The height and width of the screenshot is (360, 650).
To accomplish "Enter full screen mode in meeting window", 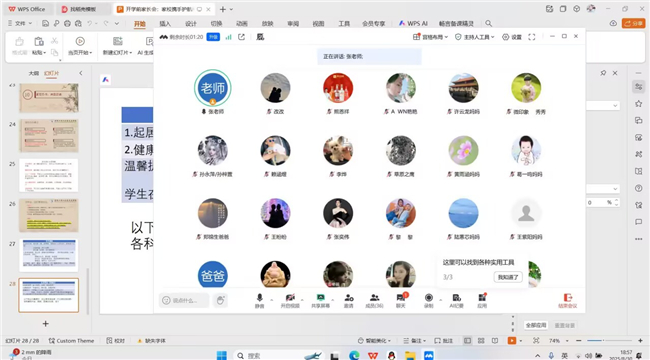I will coord(531,37).
